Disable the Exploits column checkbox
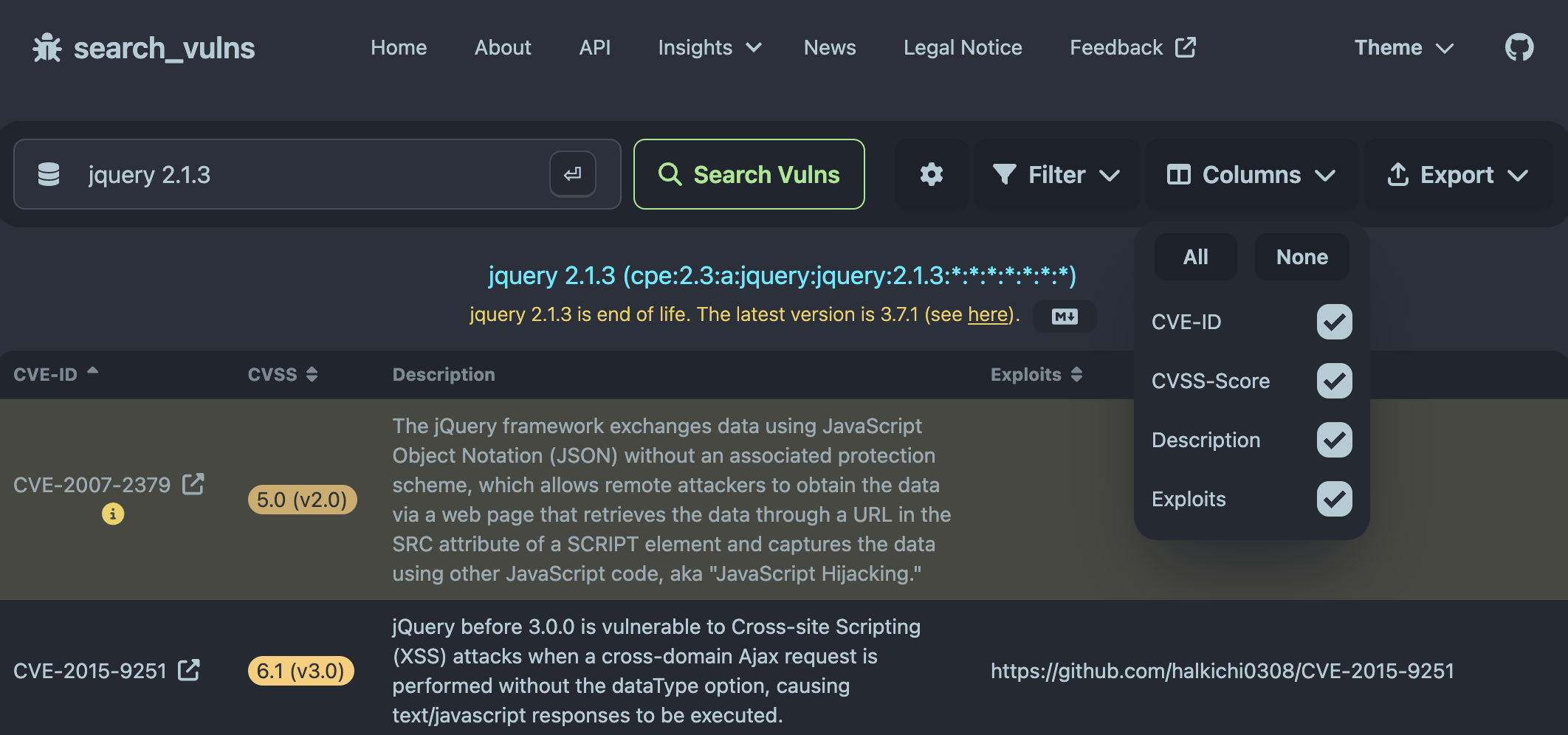The image size is (1568, 735). (1334, 499)
